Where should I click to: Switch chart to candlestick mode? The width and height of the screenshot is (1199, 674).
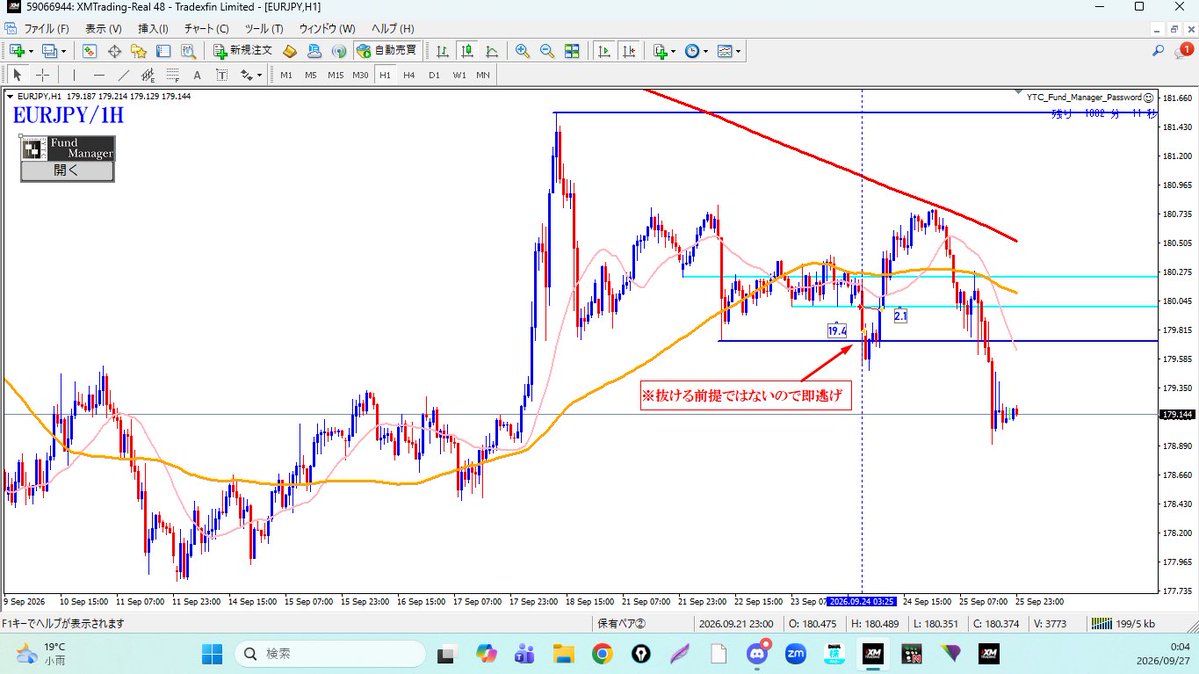(466, 51)
